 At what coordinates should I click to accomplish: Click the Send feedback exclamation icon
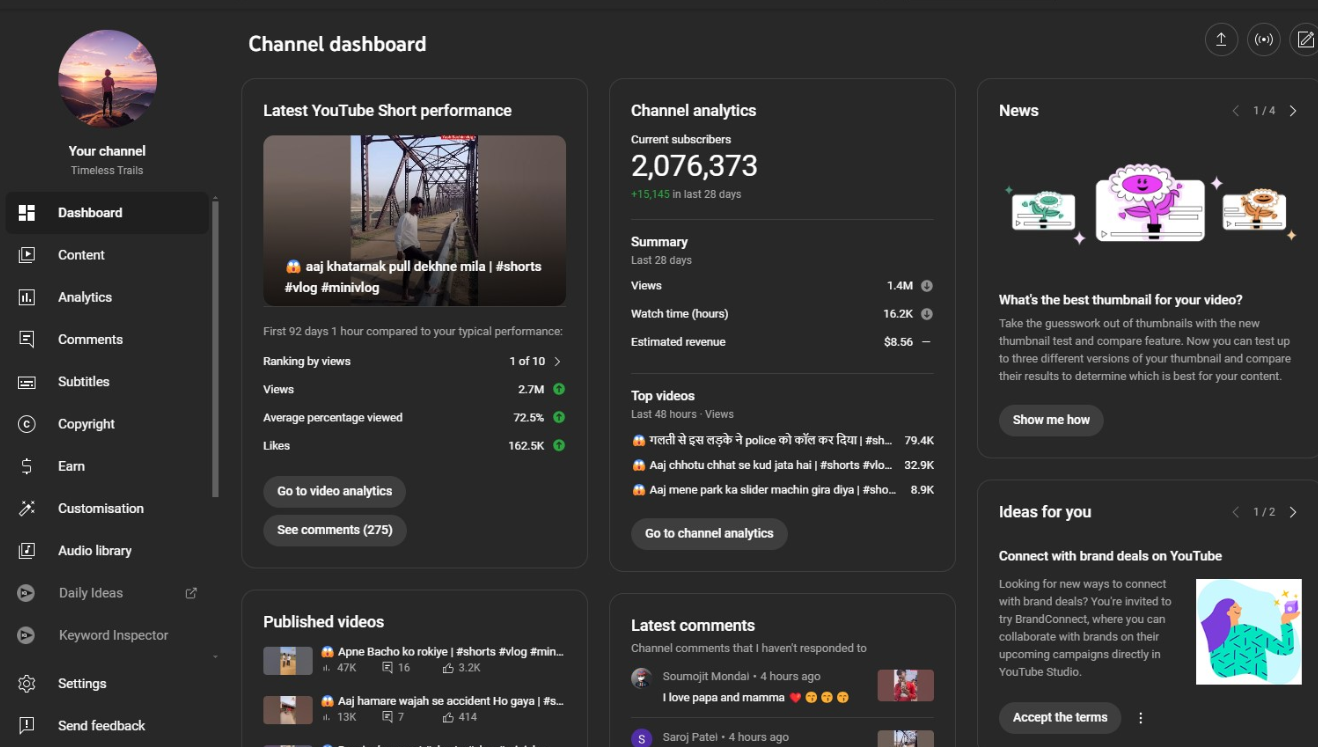click(27, 726)
